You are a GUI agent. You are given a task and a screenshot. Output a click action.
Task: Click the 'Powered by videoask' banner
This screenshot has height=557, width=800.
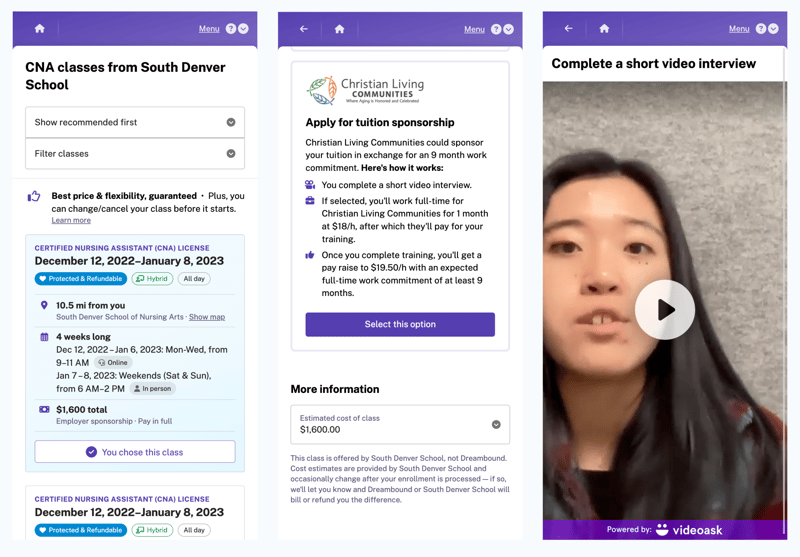665,530
